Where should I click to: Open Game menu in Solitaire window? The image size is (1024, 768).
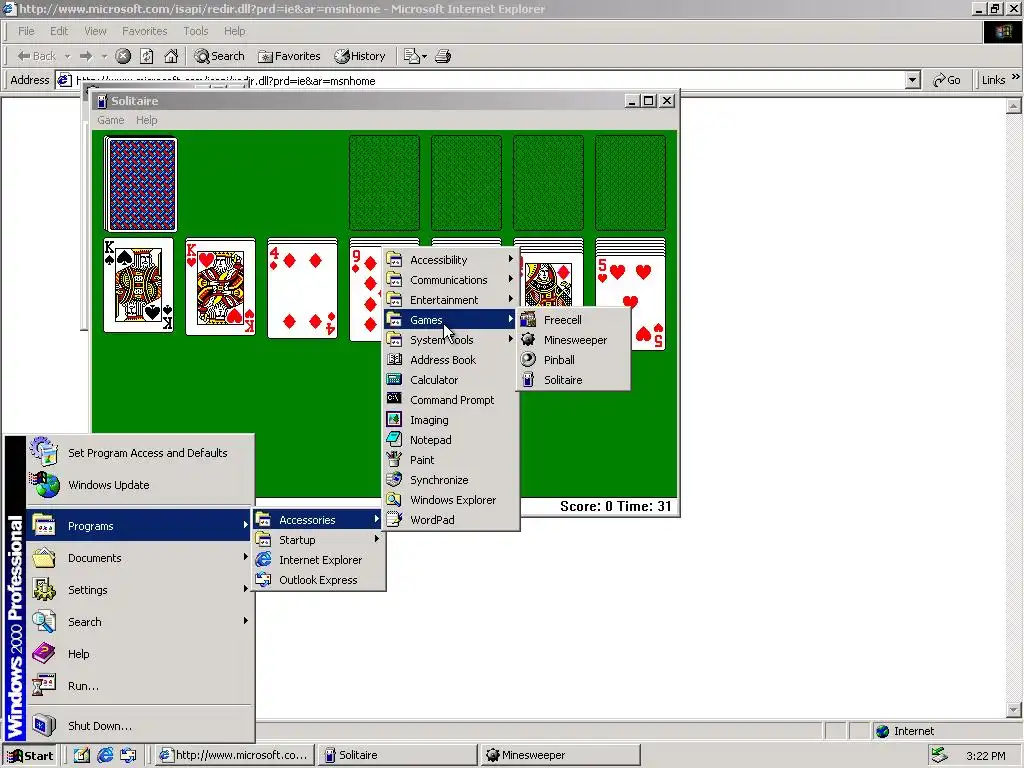pyautogui.click(x=110, y=120)
